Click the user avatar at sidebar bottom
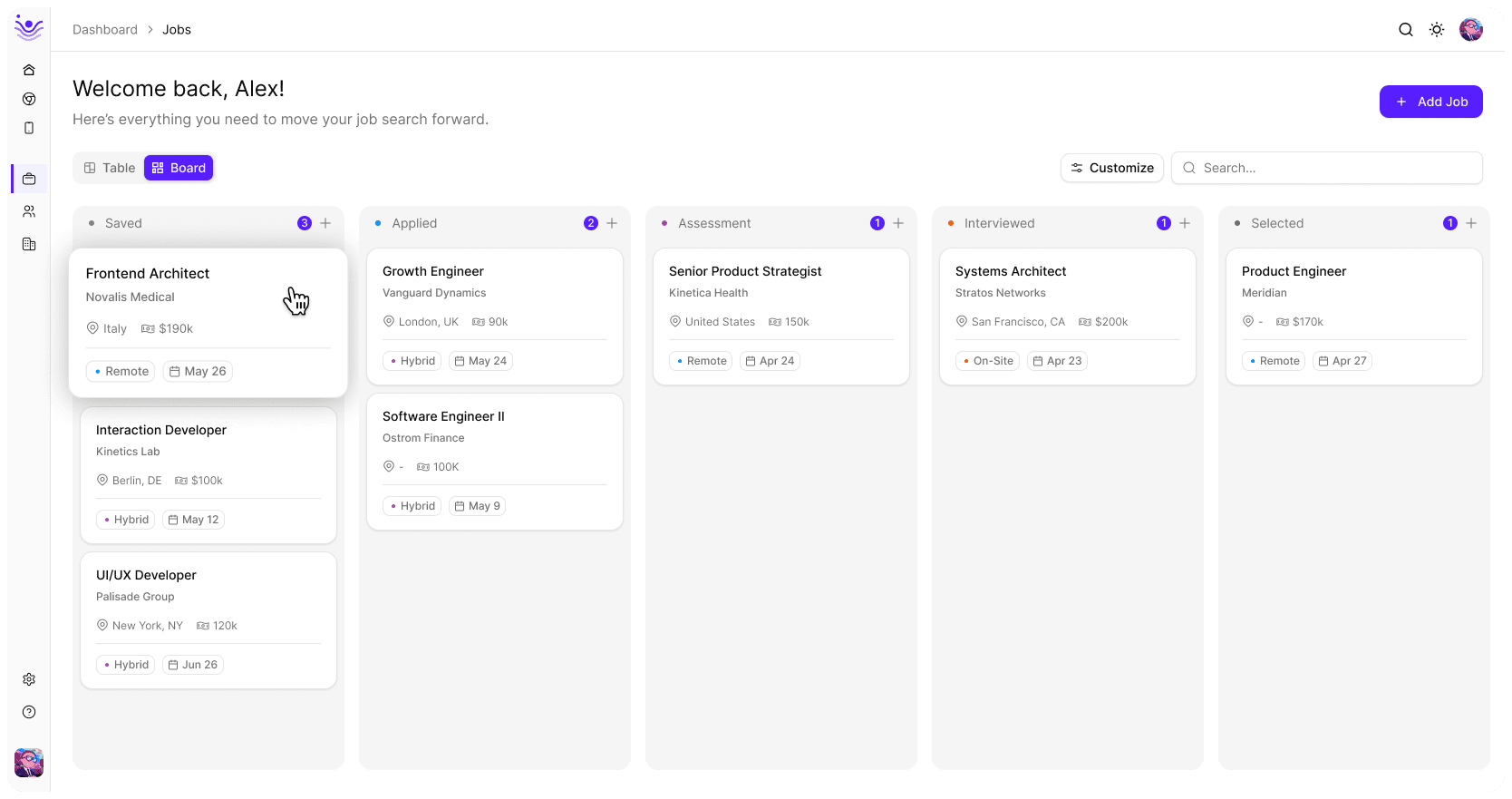Screen dimensions: 1512x799 click(29, 763)
